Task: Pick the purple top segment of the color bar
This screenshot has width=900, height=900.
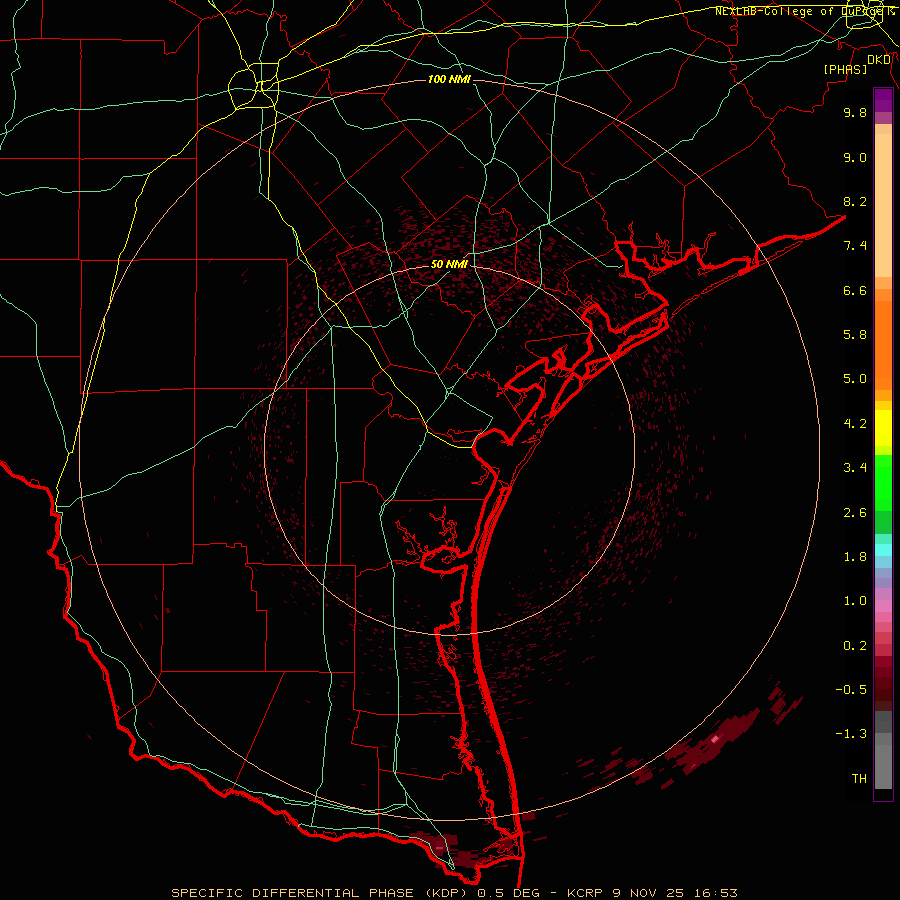Action: (883, 100)
